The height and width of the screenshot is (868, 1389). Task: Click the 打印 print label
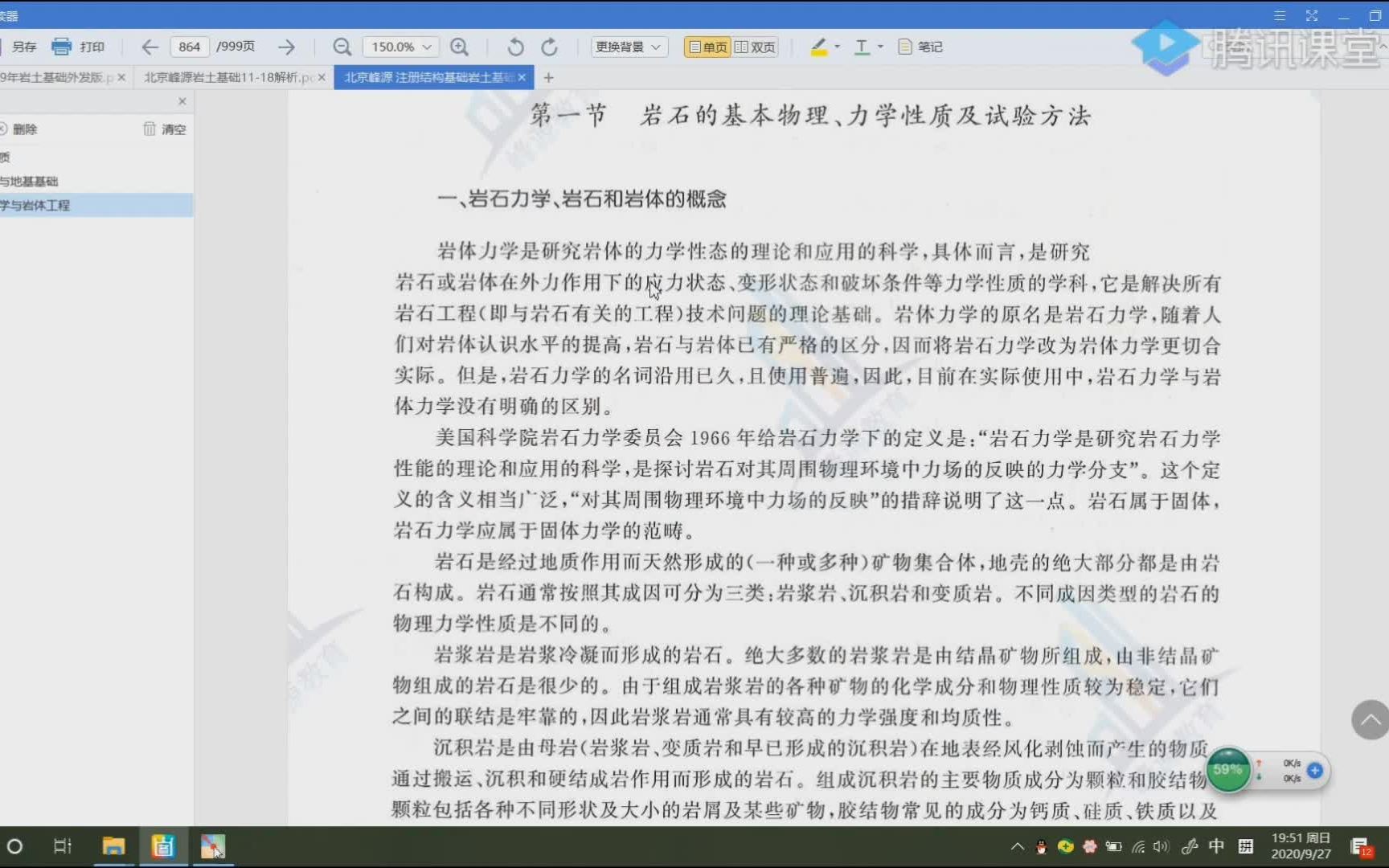click(x=92, y=47)
